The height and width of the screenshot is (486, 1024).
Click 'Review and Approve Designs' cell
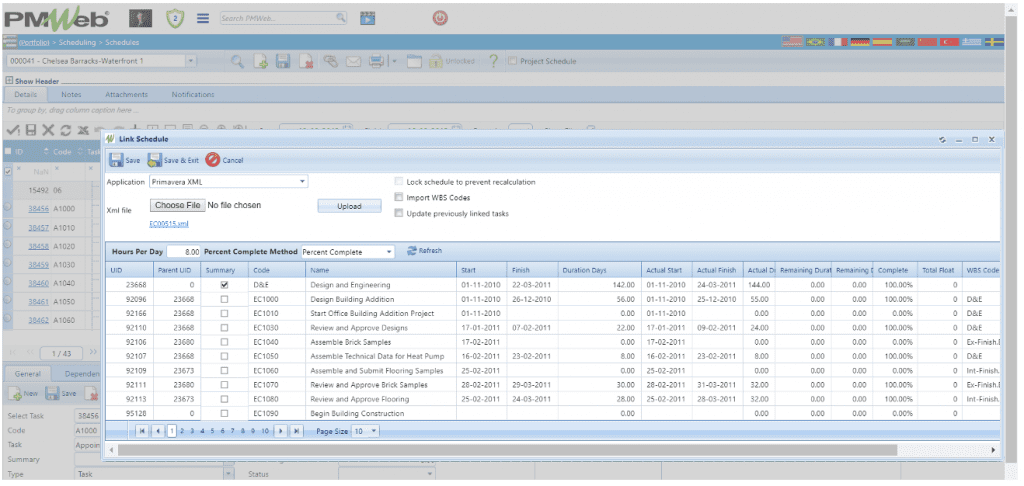381,328
